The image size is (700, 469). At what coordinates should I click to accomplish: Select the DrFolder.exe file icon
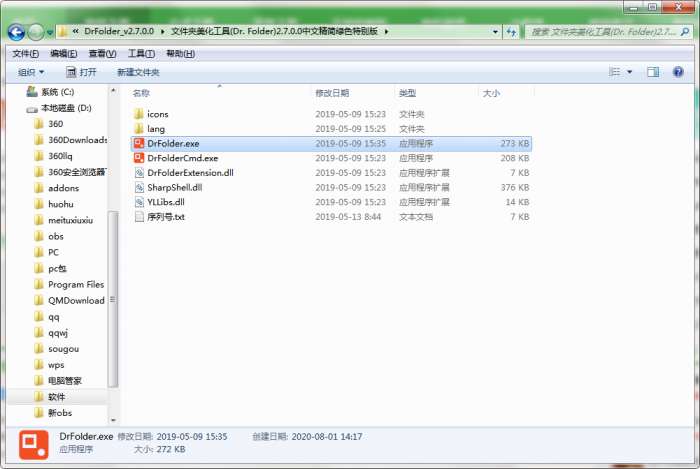[139, 143]
